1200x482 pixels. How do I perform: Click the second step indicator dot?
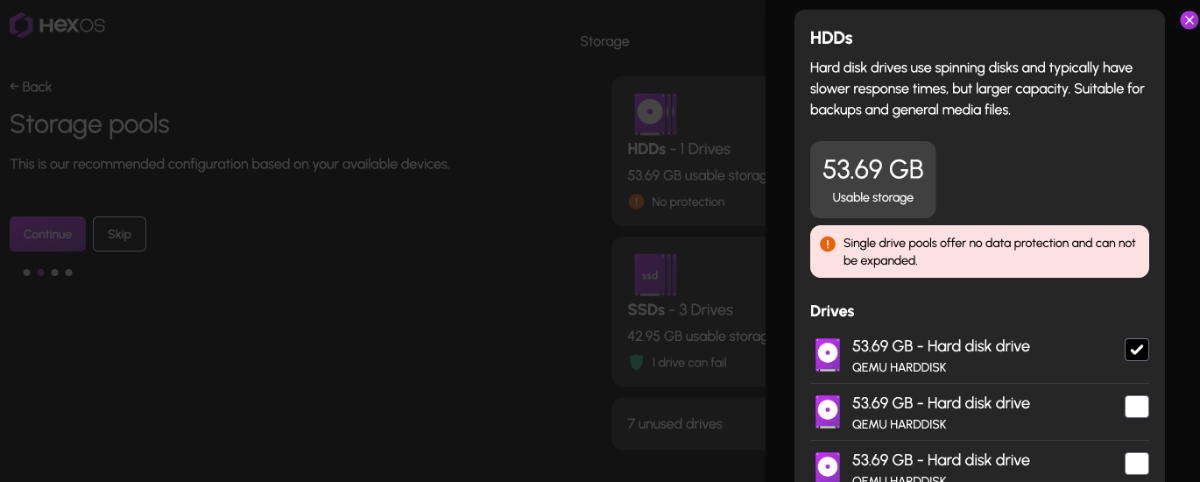pos(40,272)
